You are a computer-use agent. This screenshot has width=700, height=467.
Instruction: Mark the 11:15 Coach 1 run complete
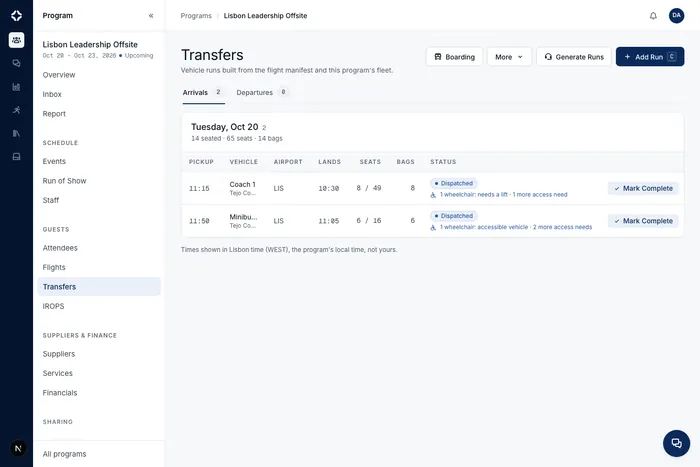[643, 188]
